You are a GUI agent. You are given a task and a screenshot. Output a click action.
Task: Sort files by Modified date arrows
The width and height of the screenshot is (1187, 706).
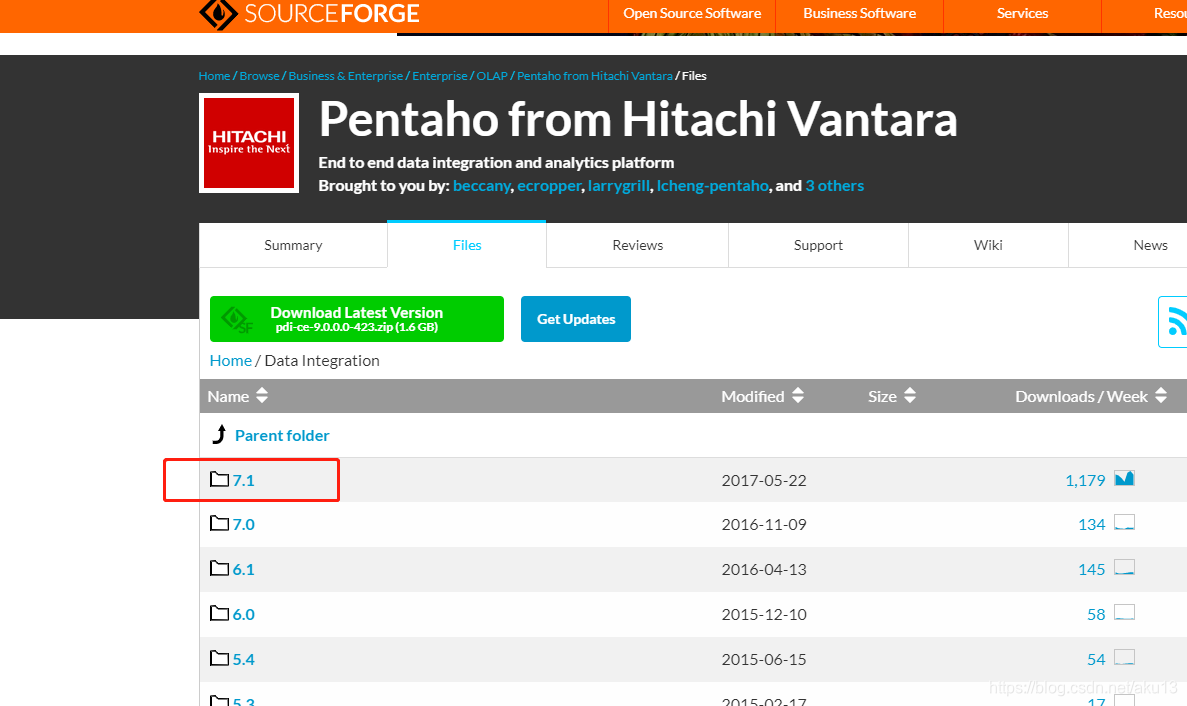click(x=798, y=395)
